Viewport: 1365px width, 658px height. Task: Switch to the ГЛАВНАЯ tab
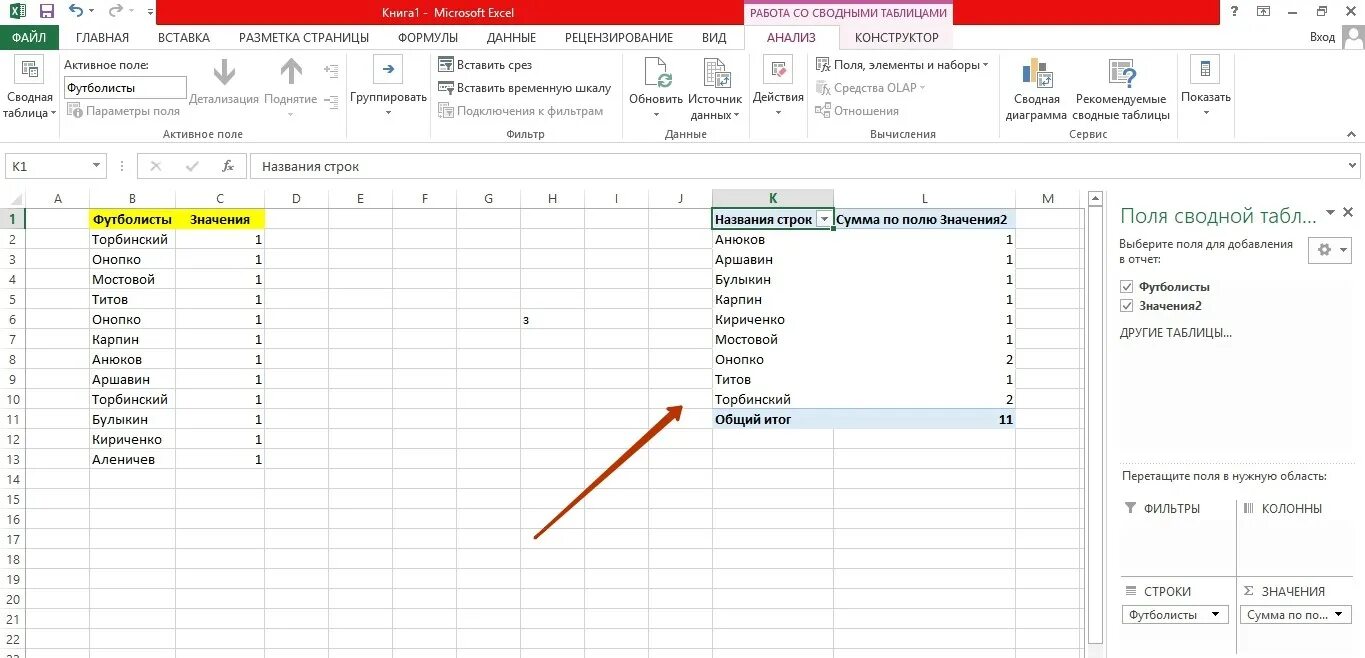coord(102,37)
